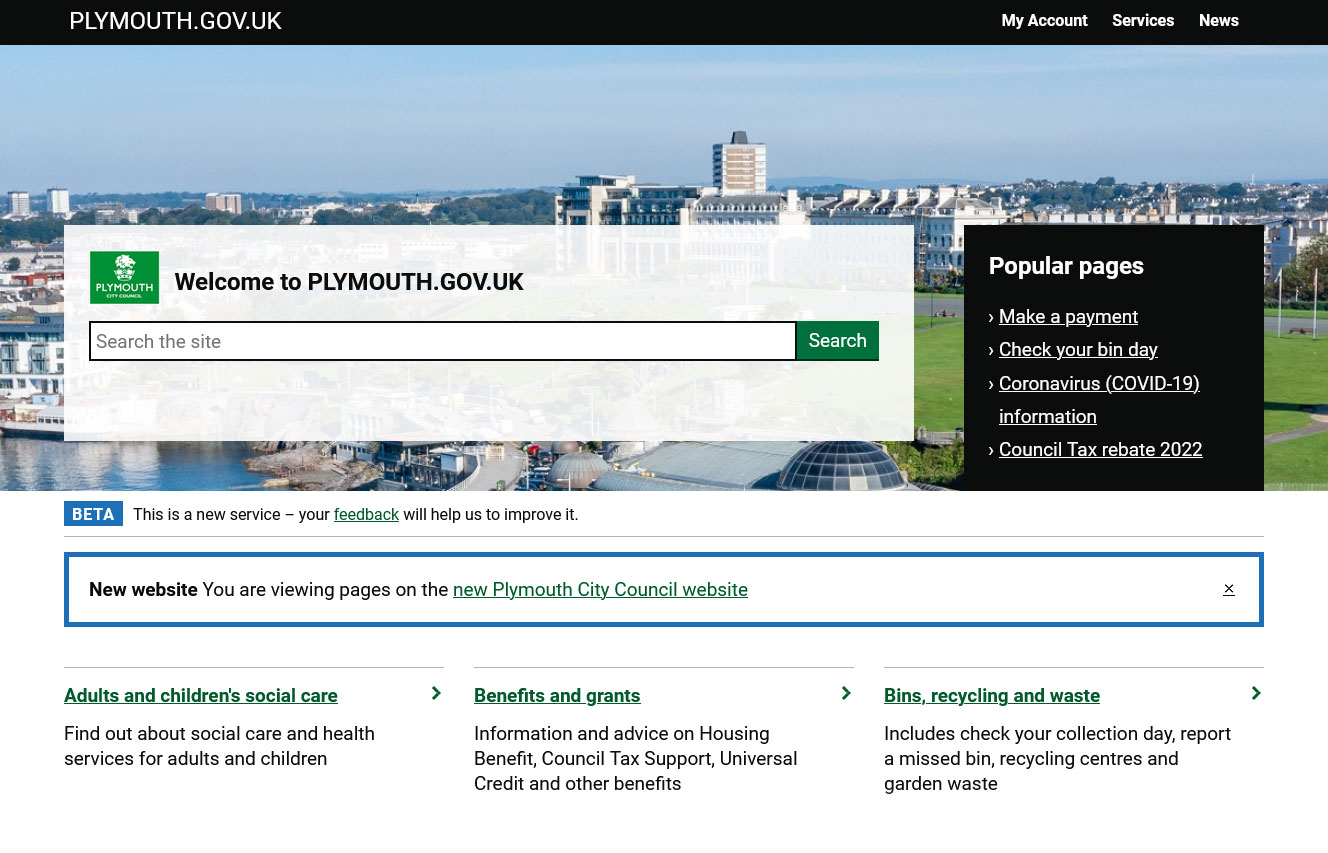
Task: Click the chevron beside Adults and children's social care
Action: click(436, 693)
